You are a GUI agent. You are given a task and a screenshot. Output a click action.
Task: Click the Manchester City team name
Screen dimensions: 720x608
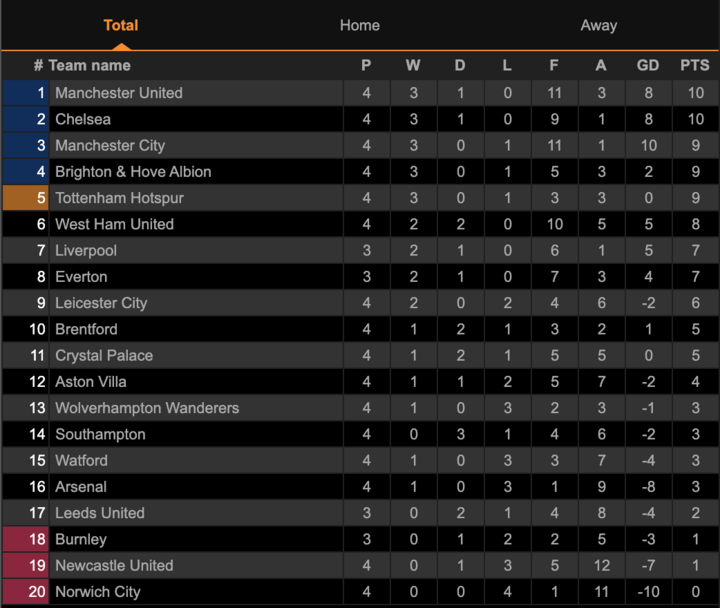tap(110, 146)
